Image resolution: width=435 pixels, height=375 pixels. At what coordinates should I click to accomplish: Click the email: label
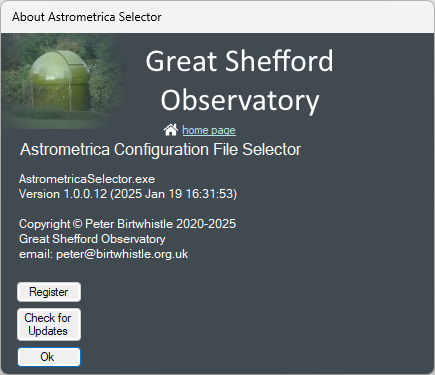click(x=36, y=254)
